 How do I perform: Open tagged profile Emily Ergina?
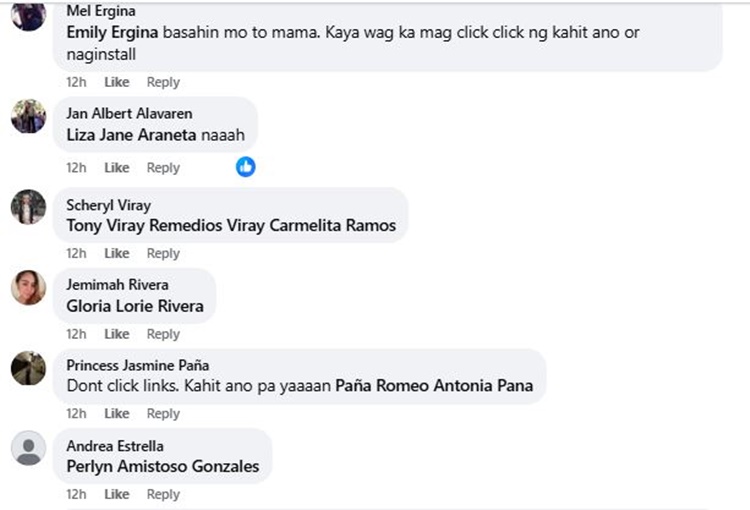pos(112,33)
